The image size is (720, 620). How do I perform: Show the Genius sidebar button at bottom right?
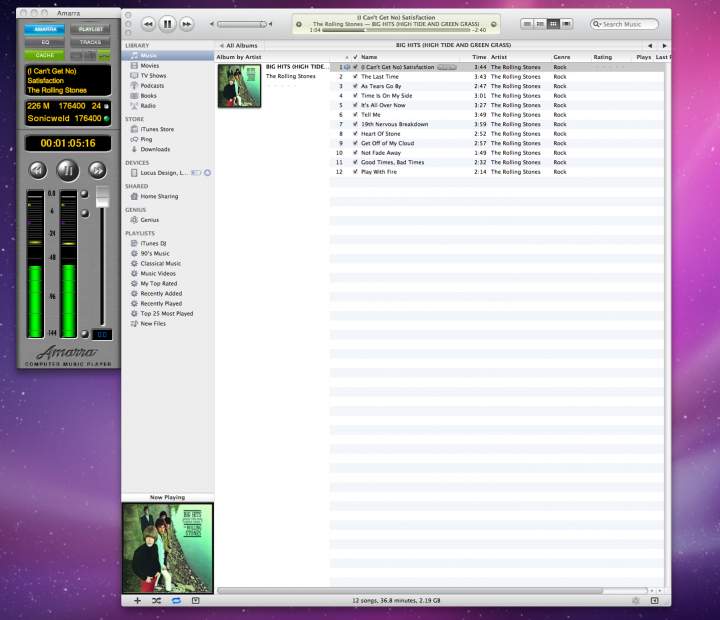pyautogui.click(x=655, y=601)
